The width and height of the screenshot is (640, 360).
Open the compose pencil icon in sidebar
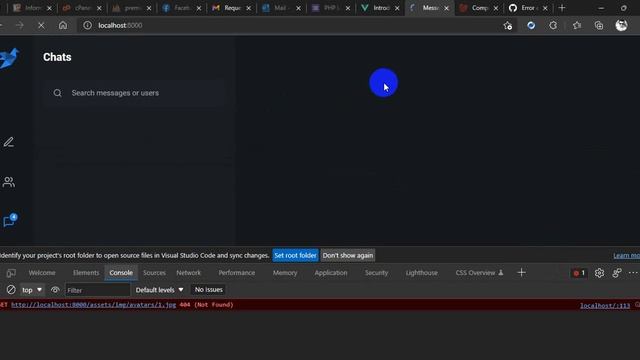9,142
